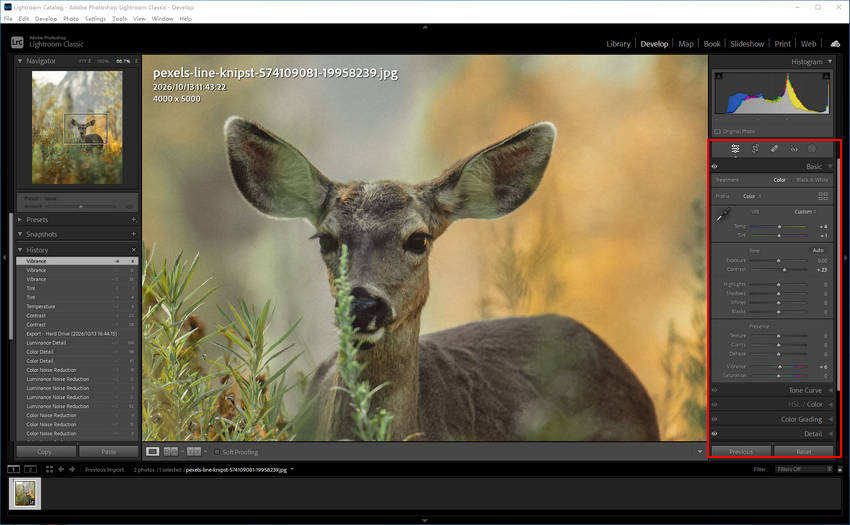Switch to Before/After view in toolbar
The width and height of the screenshot is (850, 525).
(194, 451)
